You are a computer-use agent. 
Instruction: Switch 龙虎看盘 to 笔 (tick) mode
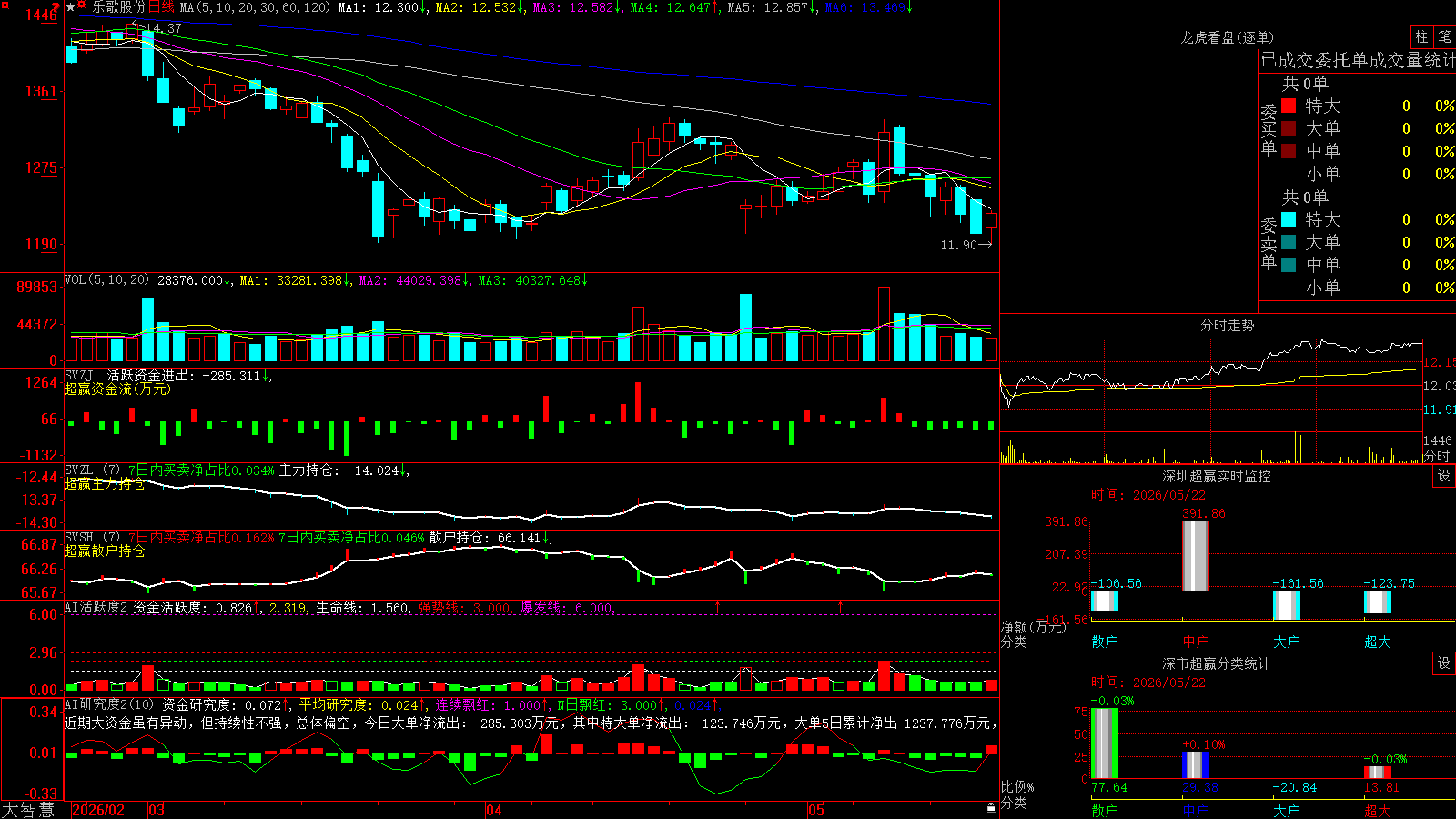click(1445, 37)
